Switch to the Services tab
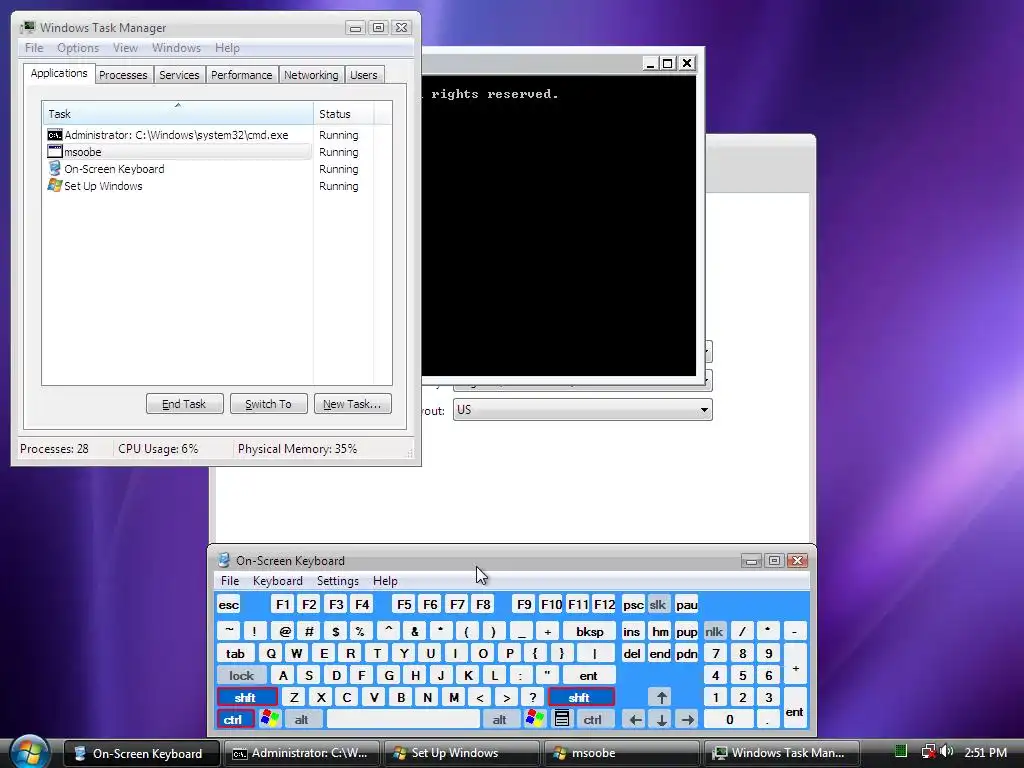 click(179, 75)
